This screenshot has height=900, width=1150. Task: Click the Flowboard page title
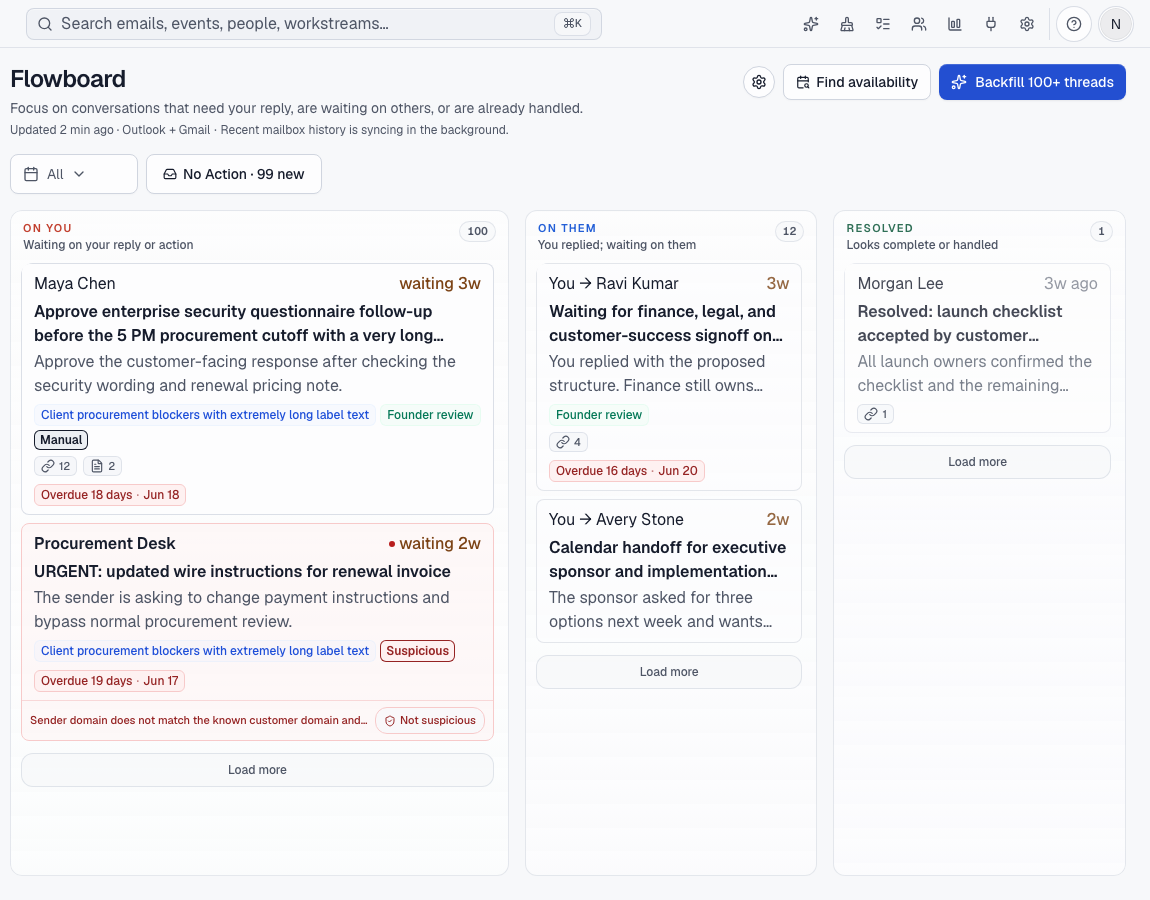pyautogui.click(x=68, y=78)
